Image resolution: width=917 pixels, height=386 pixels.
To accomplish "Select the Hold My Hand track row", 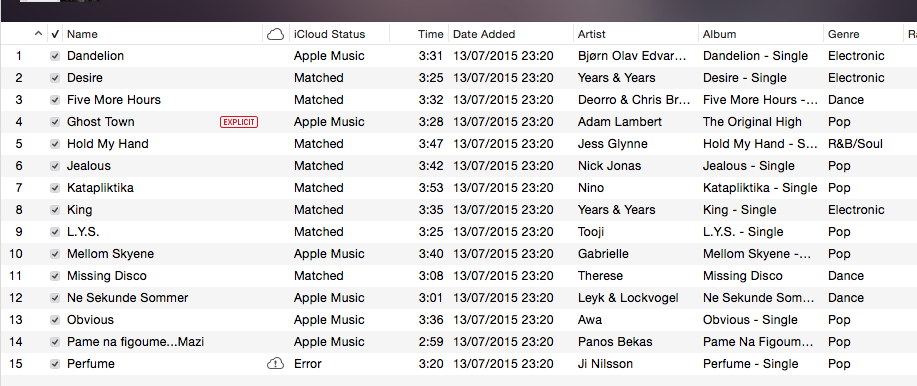I will 458,144.
